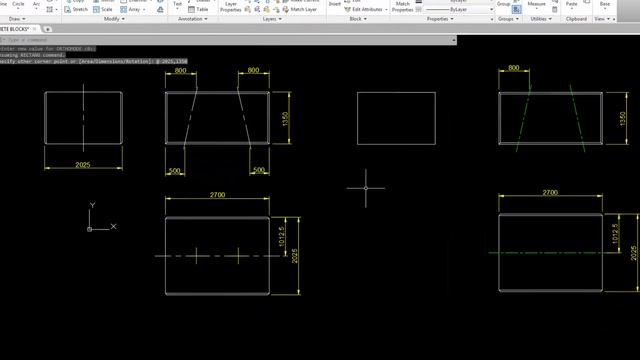Expand the Draw panel title
Screen dimensions: 640x360
click(x=17, y=19)
